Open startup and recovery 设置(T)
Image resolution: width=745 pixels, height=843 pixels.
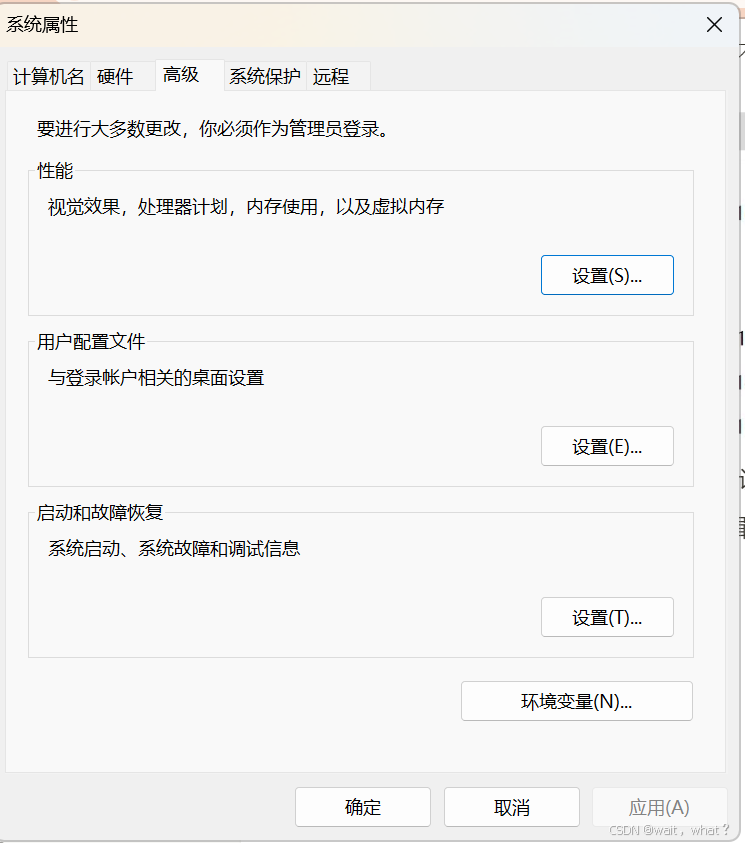(607, 617)
